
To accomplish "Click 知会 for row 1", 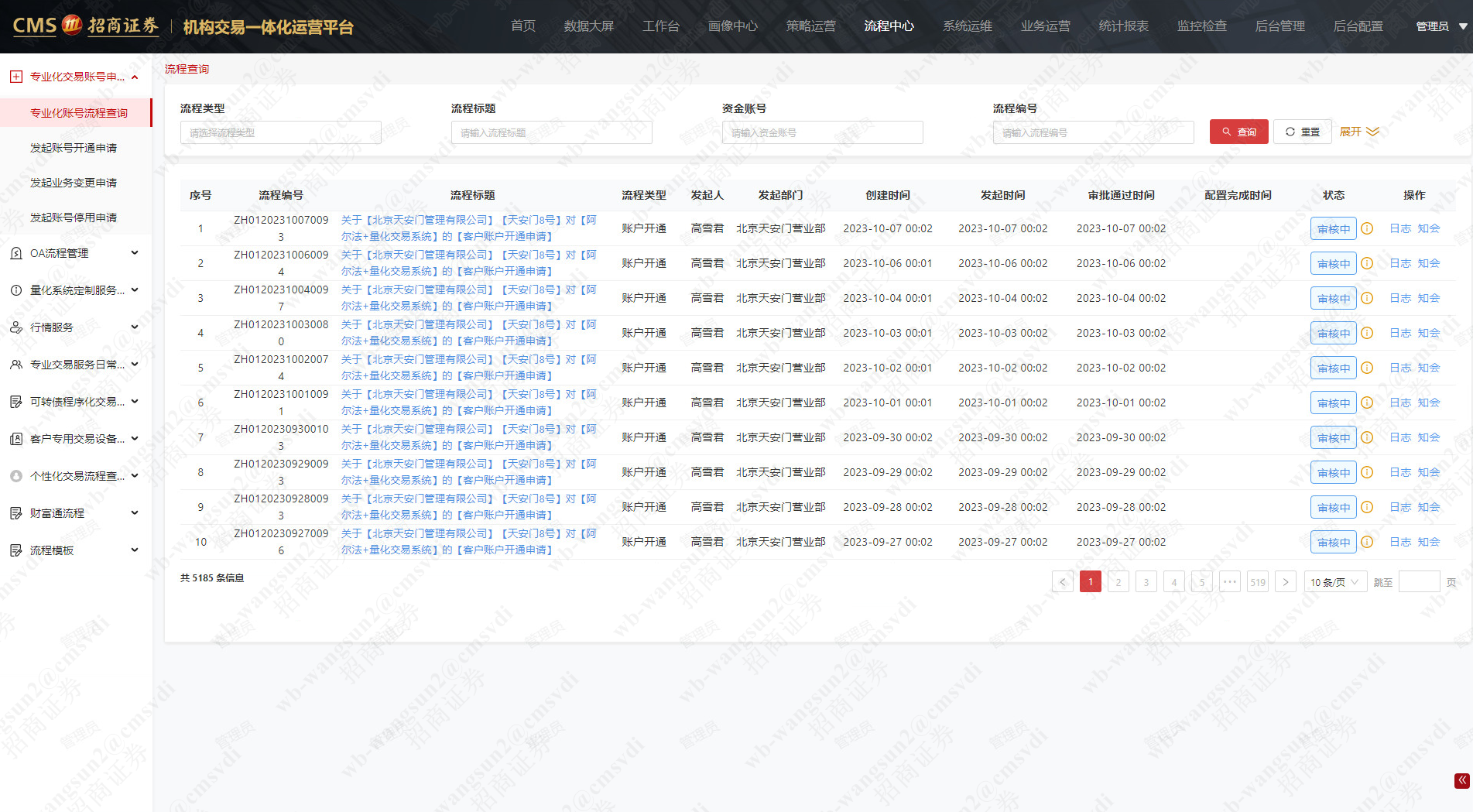I will pyautogui.click(x=1429, y=228).
